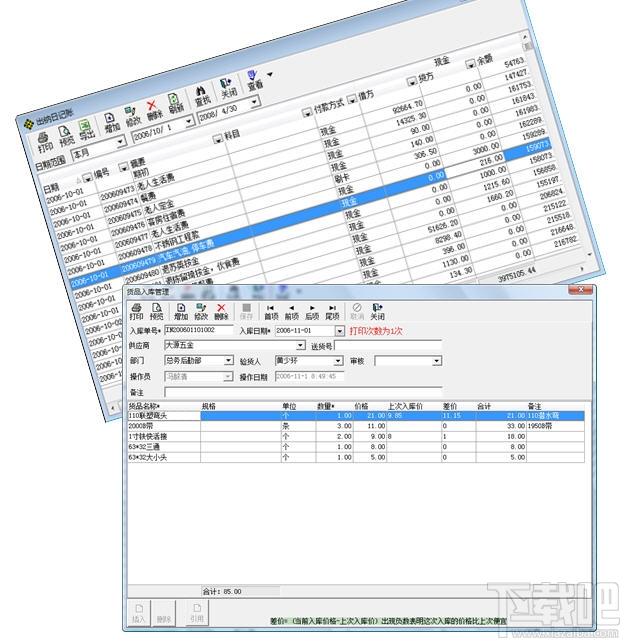Open the 入库日期 date dropdown
The width and height of the screenshot is (627, 643).
340,331
